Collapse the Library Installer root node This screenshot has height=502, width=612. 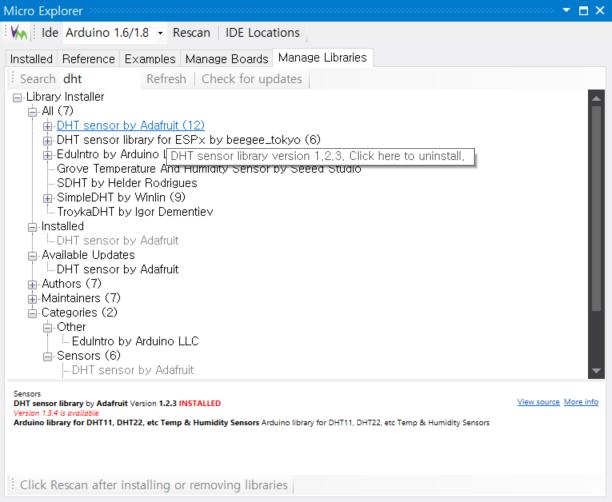(x=17, y=97)
